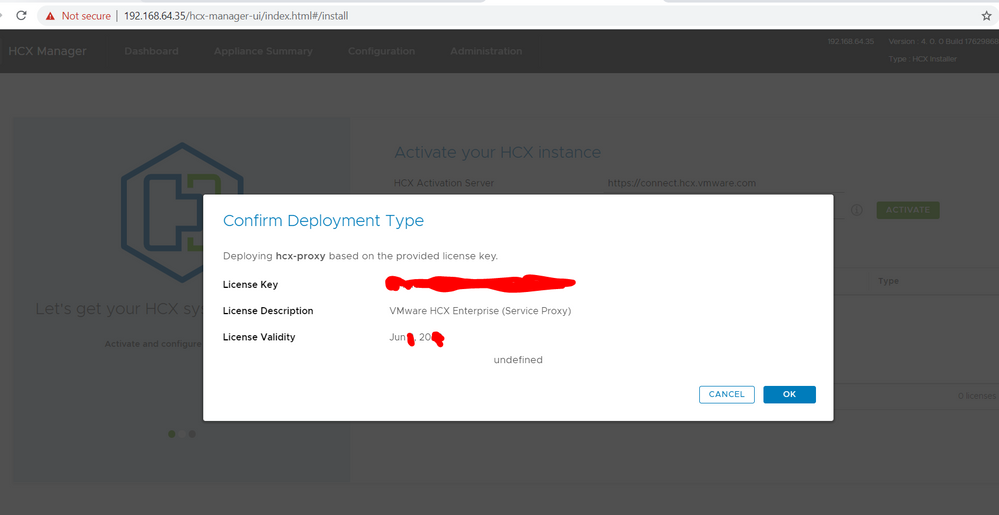Click the VMware HCX Enterprise (Service Proxy) text
This screenshot has width=999, height=515.
(480, 311)
